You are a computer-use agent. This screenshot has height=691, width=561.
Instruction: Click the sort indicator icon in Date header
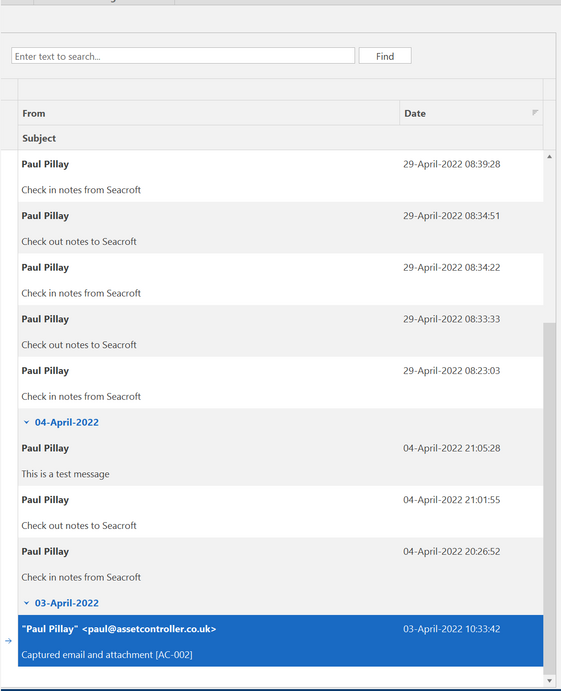pos(535,113)
